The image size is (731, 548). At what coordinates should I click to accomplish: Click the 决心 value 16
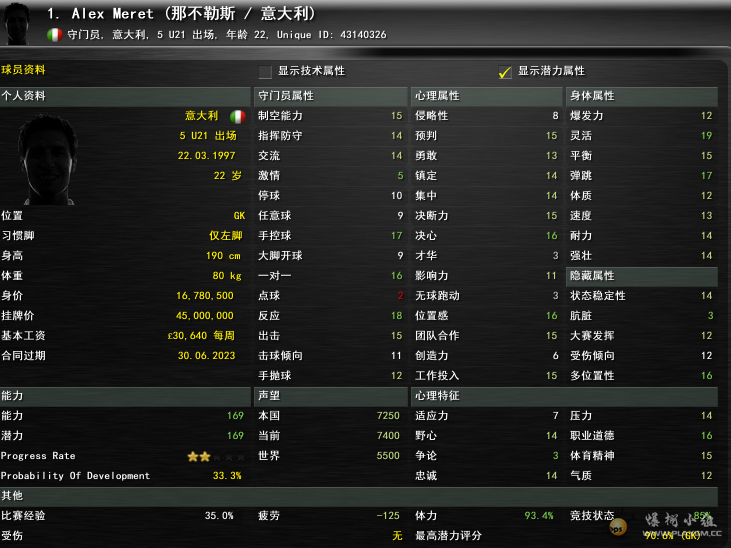[x=552, y=236]
